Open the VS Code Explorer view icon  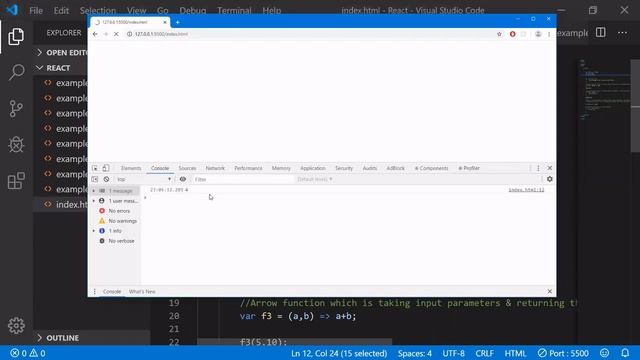tap(16, 37)
